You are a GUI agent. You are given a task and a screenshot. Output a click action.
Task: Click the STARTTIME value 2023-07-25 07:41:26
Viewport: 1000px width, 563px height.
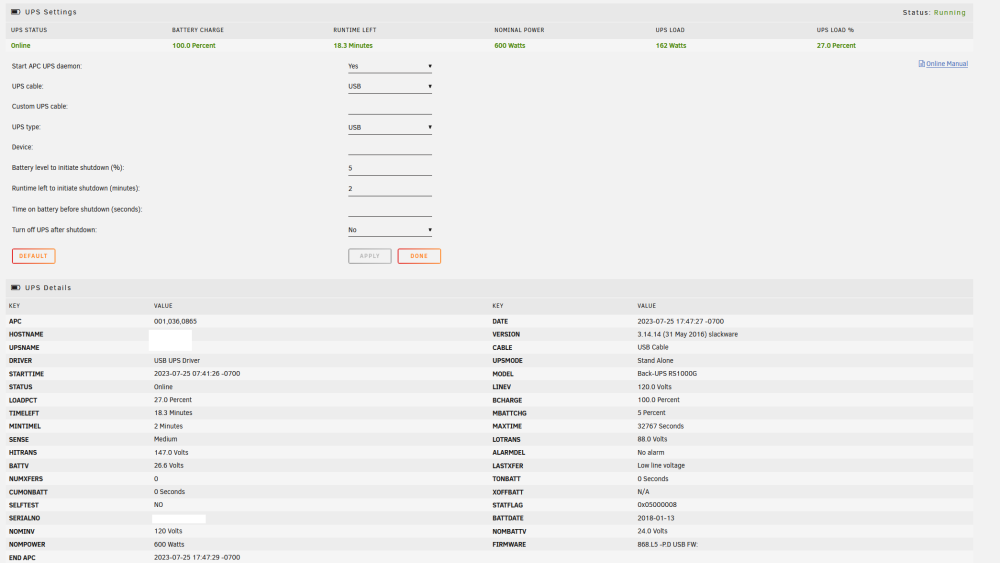197,374
